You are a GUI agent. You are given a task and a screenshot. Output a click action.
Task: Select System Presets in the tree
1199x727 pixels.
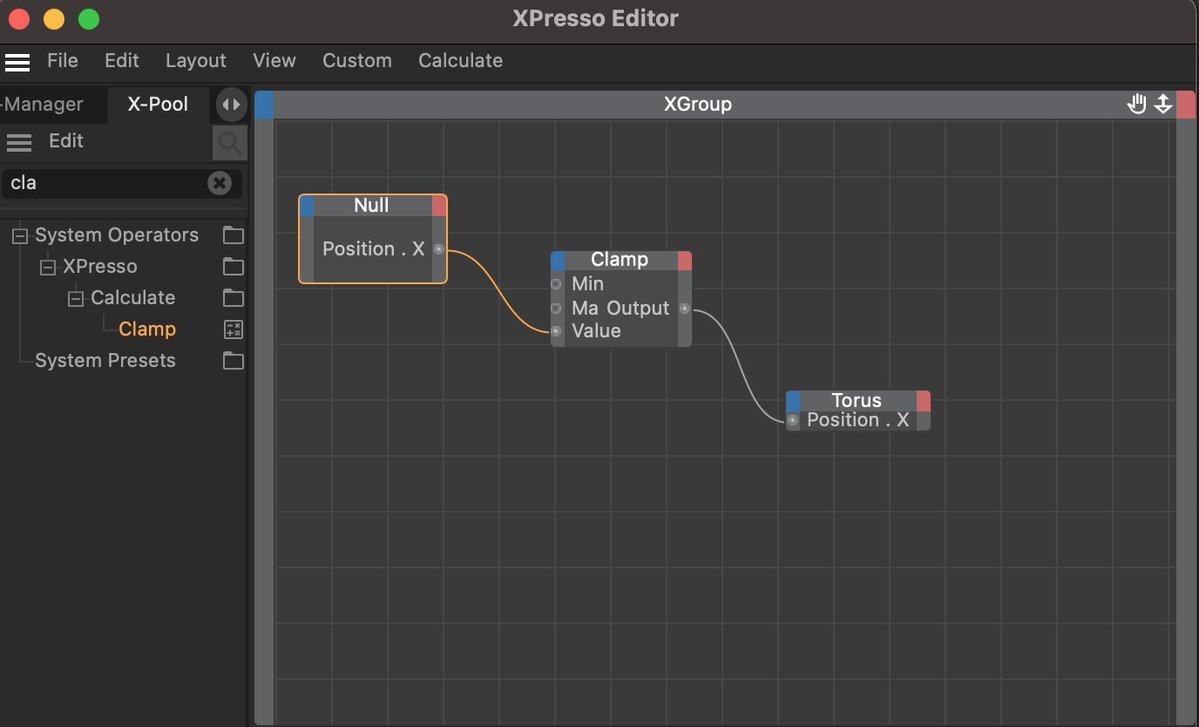coord(105,360)
